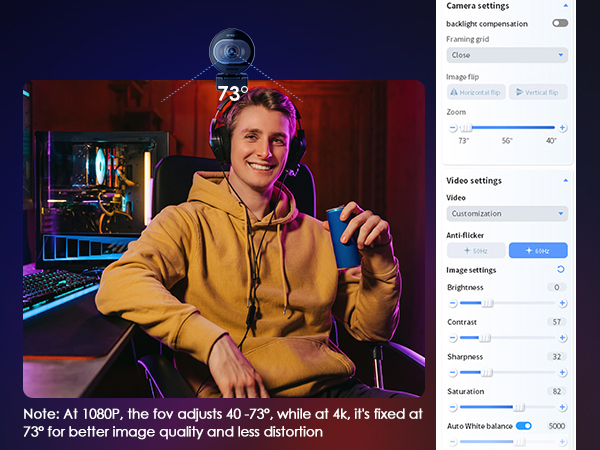Toggle Auto White balance switch

(x=524, y=426)
